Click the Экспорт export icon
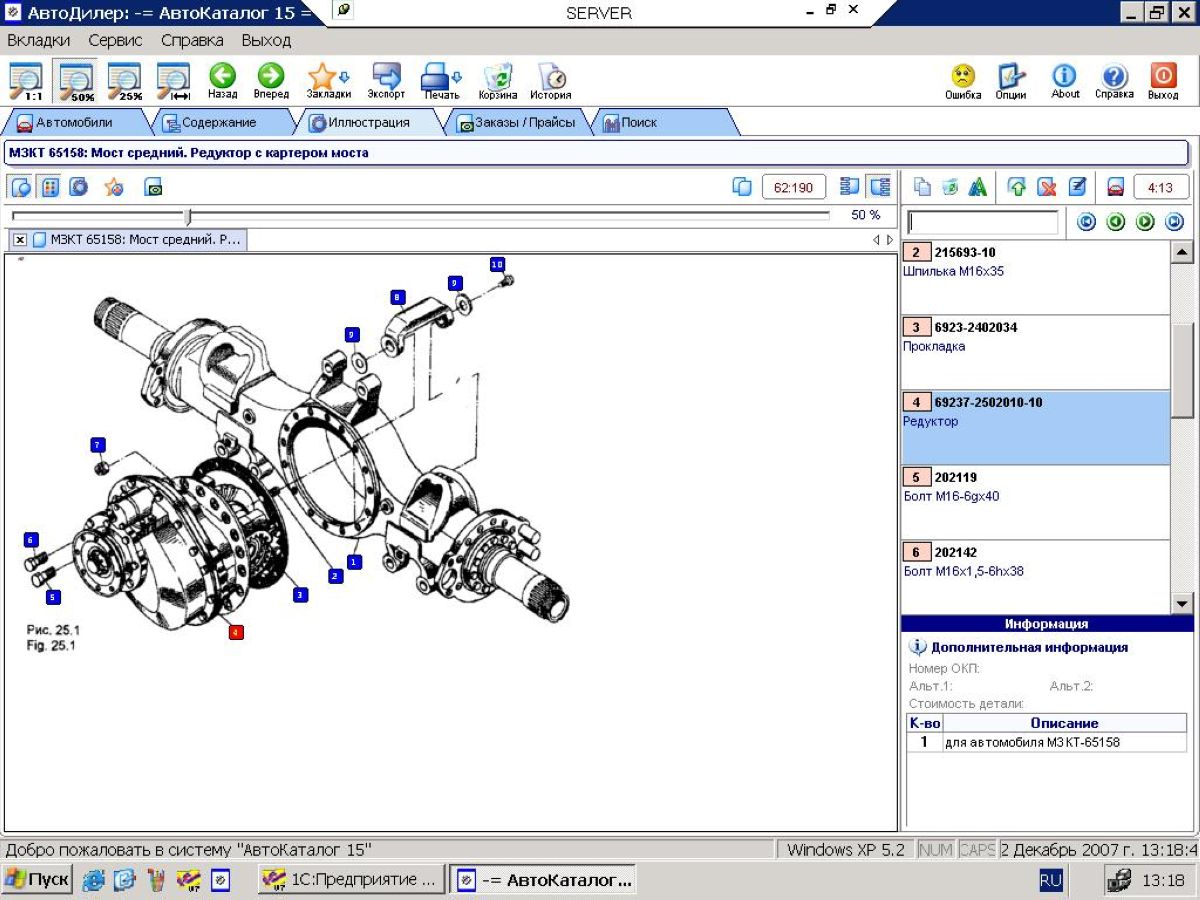This screenshot has width=1200, height=900. point(386,81)
